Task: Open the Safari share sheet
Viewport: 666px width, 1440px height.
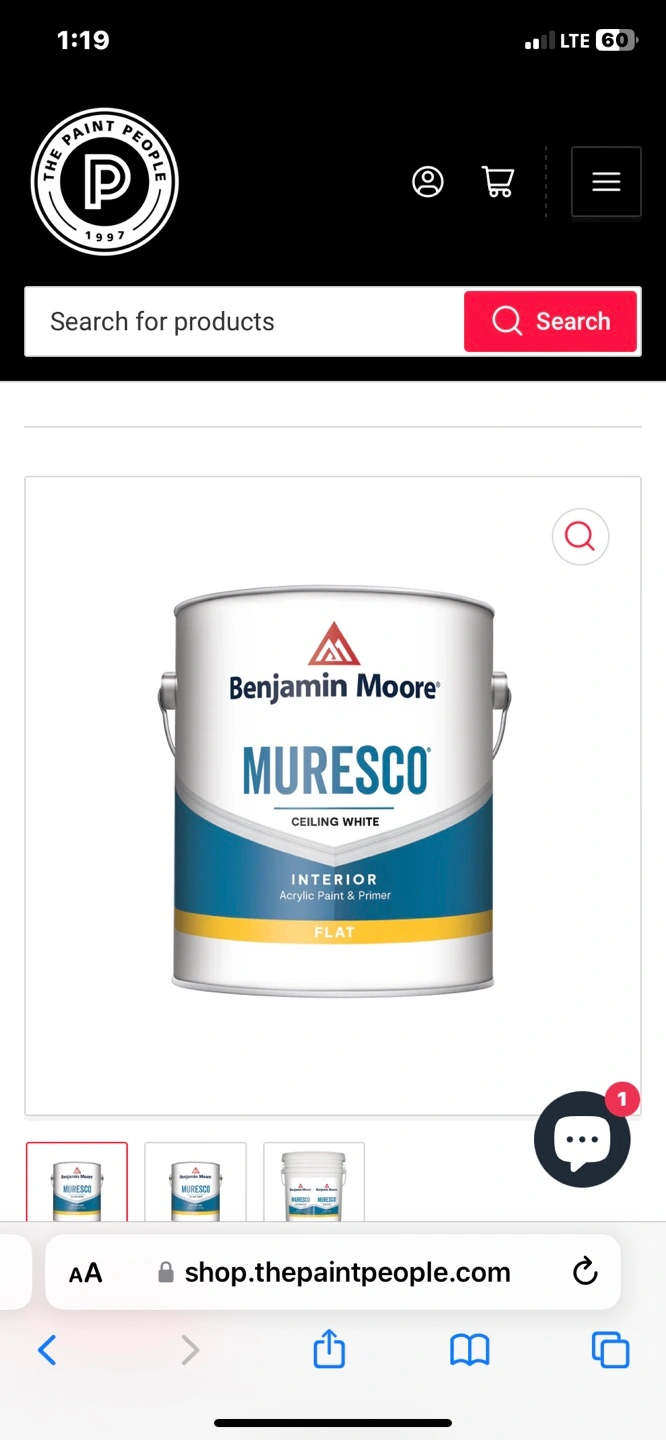Action: click(x=329, y=1349)
